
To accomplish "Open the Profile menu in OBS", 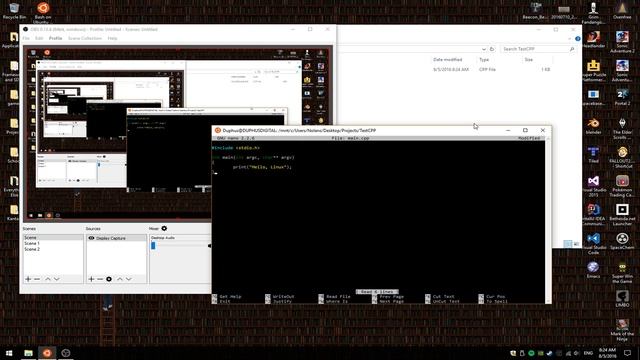I will (x=56, y=38).
